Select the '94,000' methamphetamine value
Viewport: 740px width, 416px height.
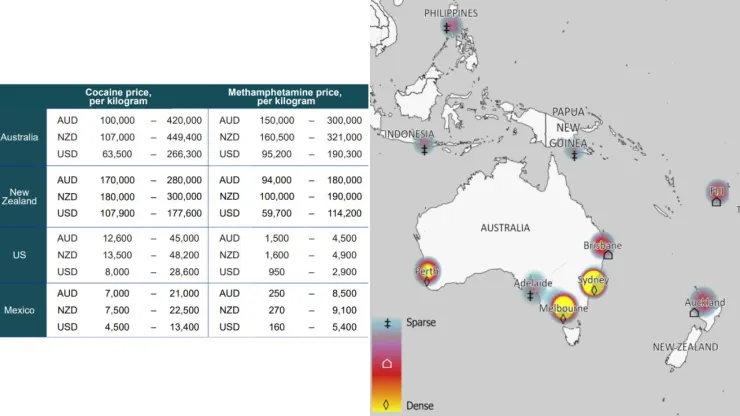[277, 180]
